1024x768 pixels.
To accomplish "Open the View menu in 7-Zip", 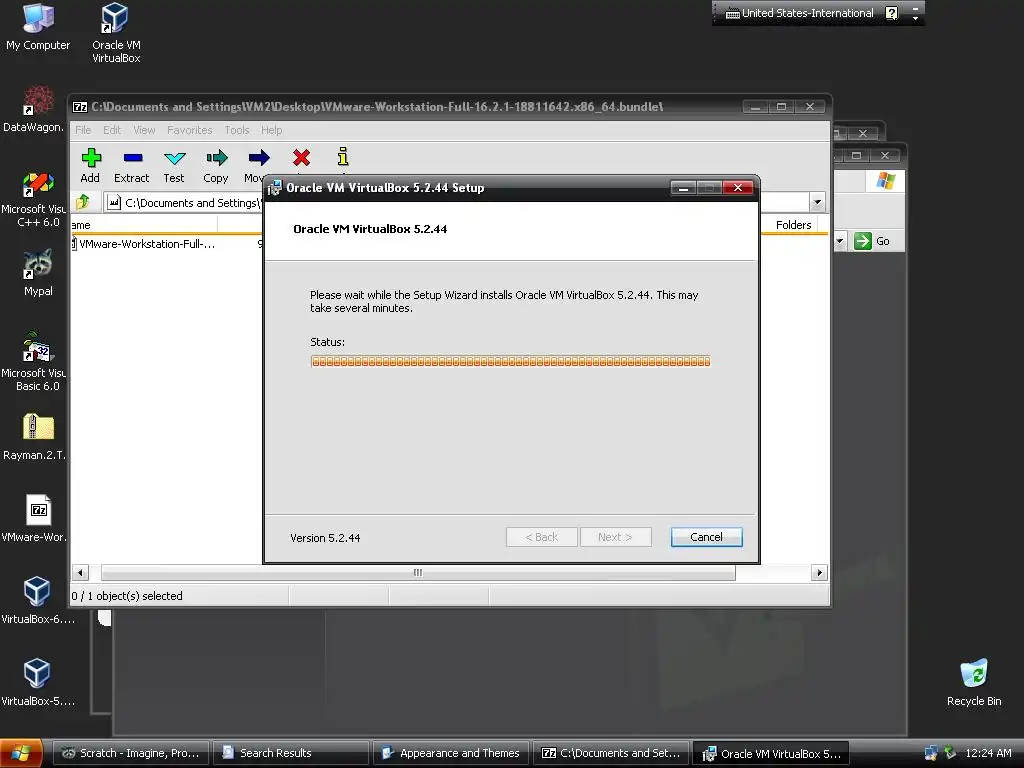I will coord(144,130).
